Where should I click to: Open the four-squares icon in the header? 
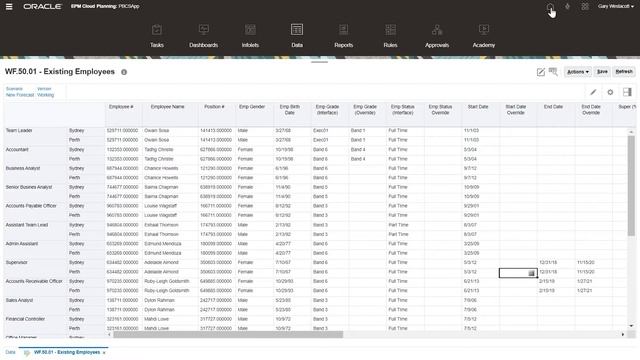[585, 7]
